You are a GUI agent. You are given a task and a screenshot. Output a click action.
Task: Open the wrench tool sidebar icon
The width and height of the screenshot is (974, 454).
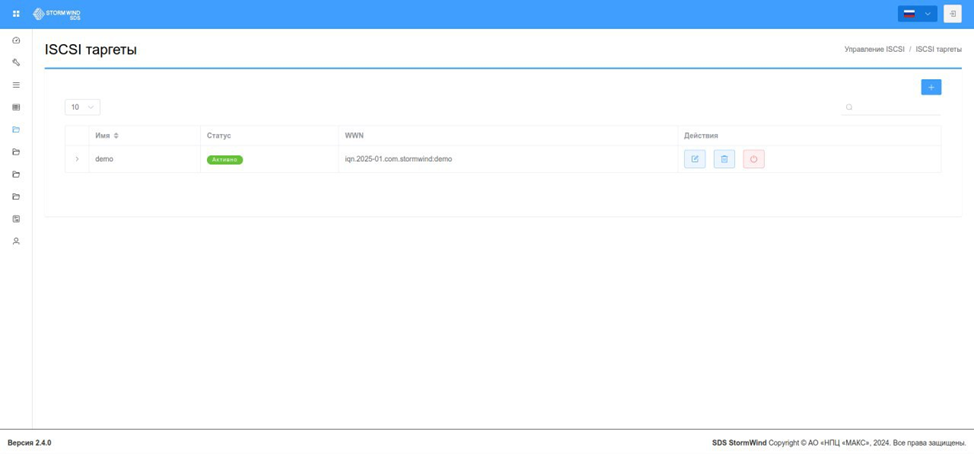tap(16, 63)
